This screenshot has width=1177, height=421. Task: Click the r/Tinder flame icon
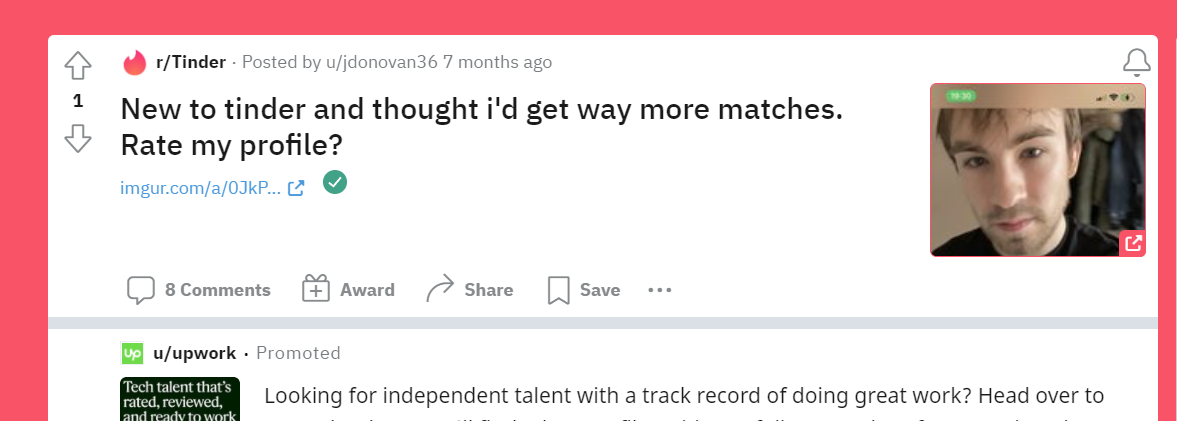[x=134, y=63]
